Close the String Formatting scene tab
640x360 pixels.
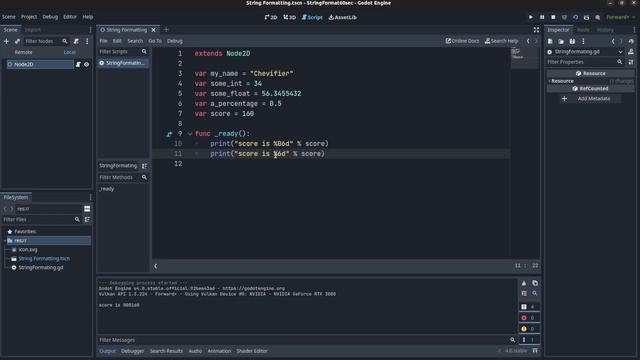point(153,30)
